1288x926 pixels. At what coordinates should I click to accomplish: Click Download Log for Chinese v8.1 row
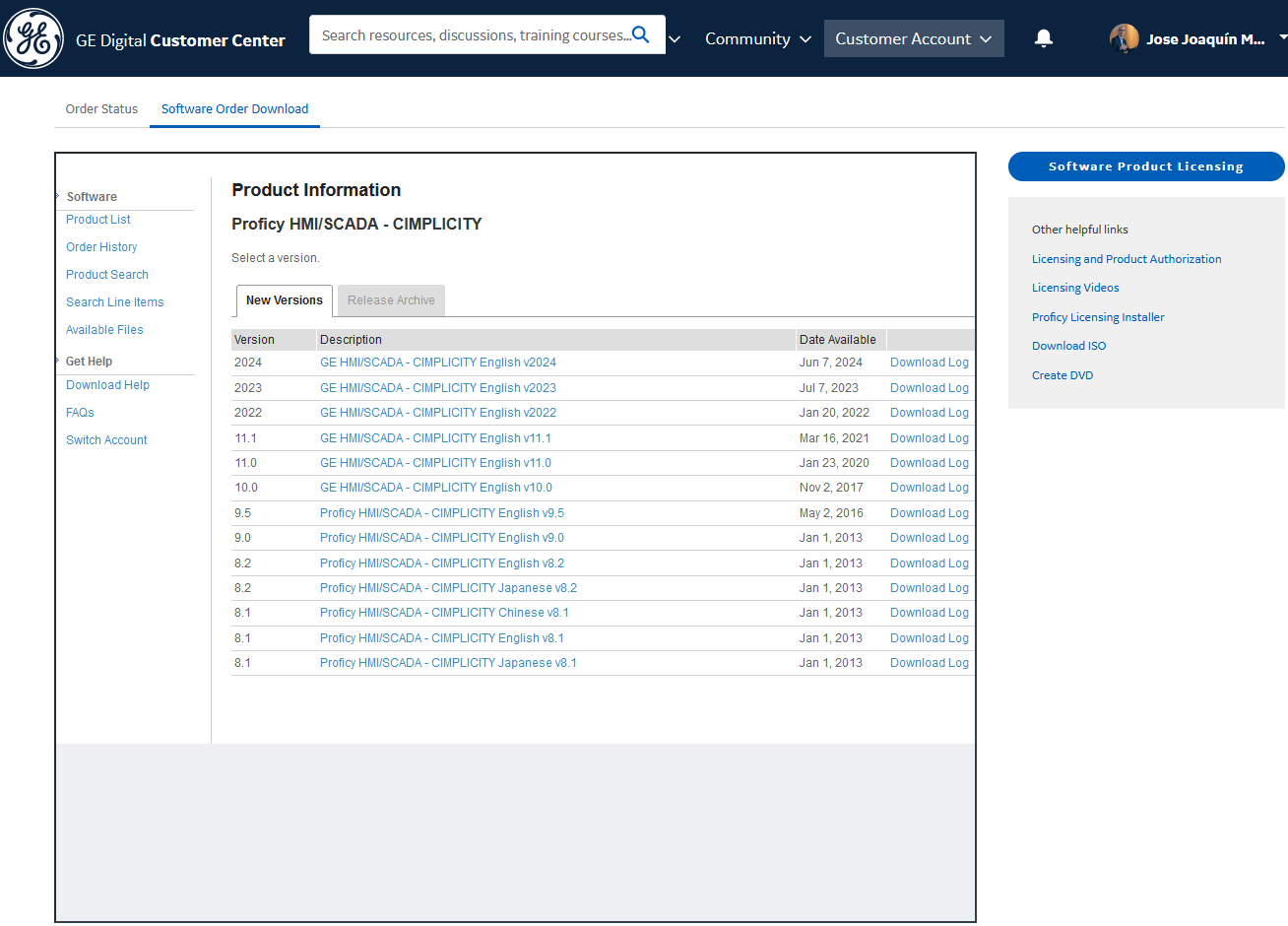(x=930, y=613)
